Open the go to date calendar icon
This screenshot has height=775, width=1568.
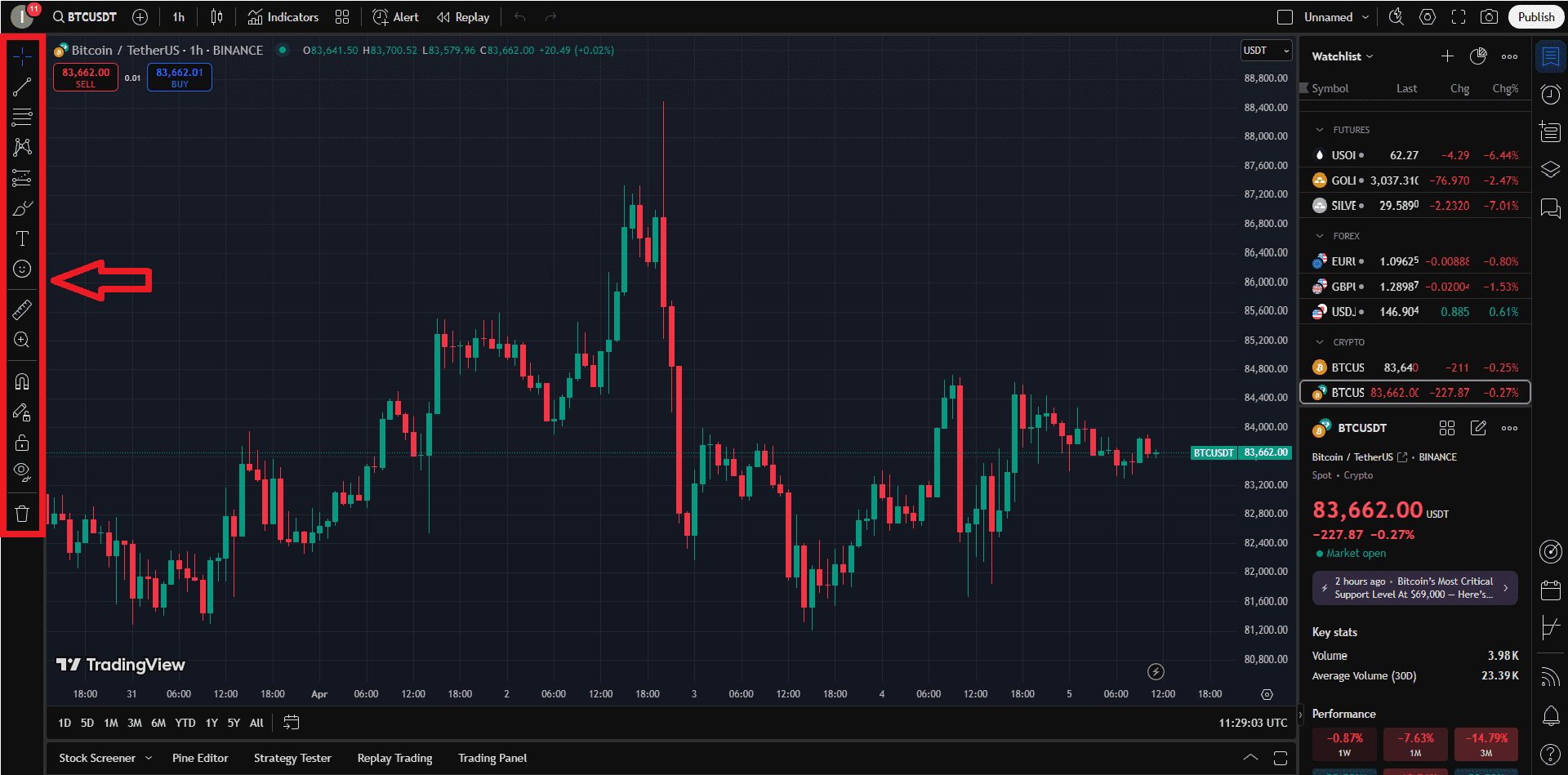tap(292, 723)
